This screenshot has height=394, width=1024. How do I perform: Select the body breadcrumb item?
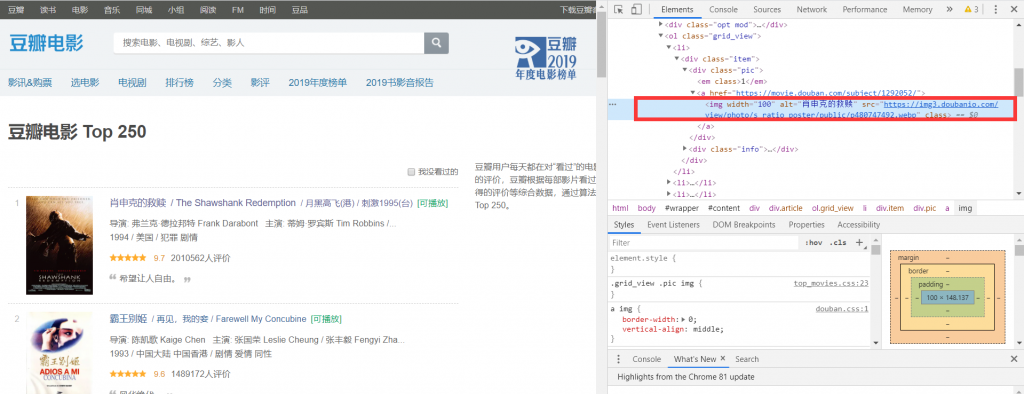(647, 208)
